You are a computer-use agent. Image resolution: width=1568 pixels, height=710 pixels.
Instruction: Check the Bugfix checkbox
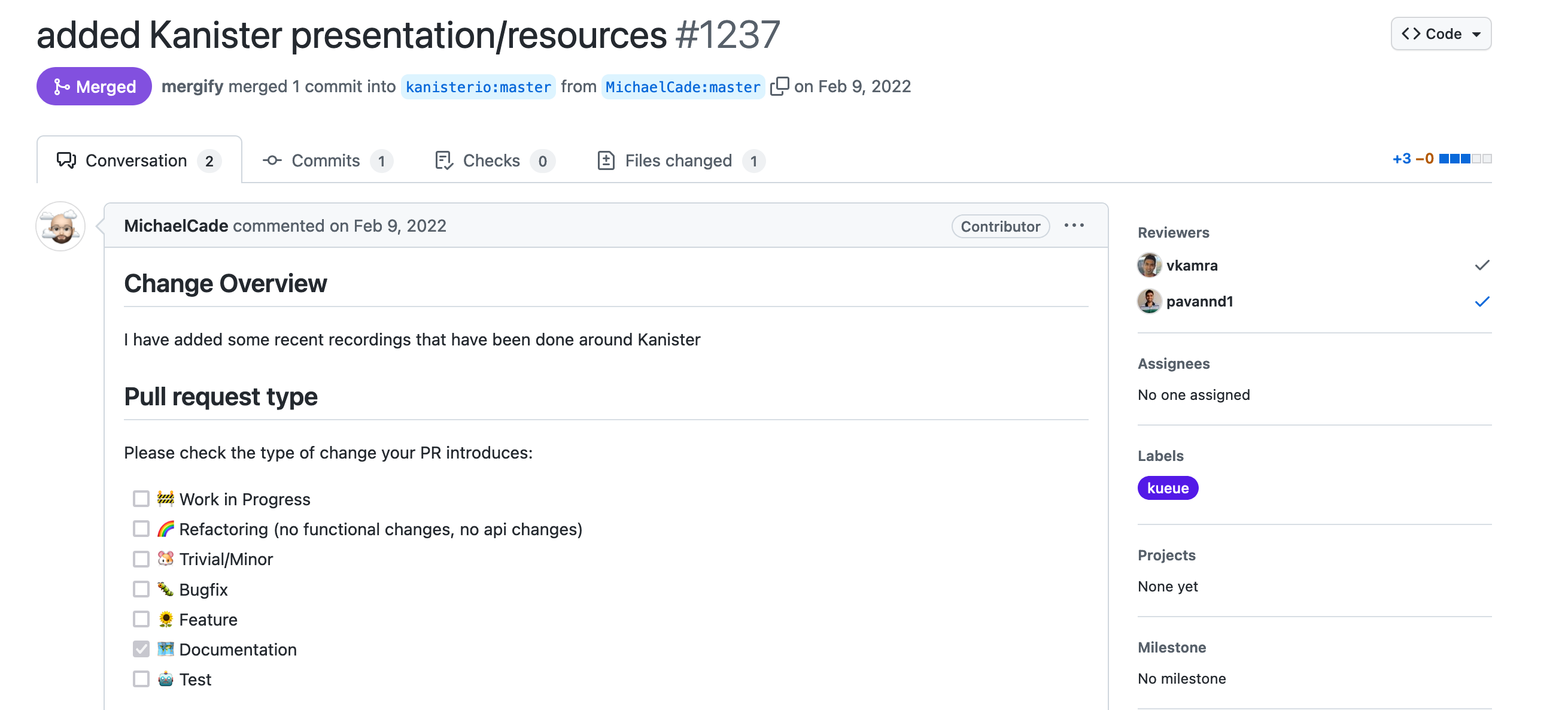pyautogui.click(x=141, y=590)
